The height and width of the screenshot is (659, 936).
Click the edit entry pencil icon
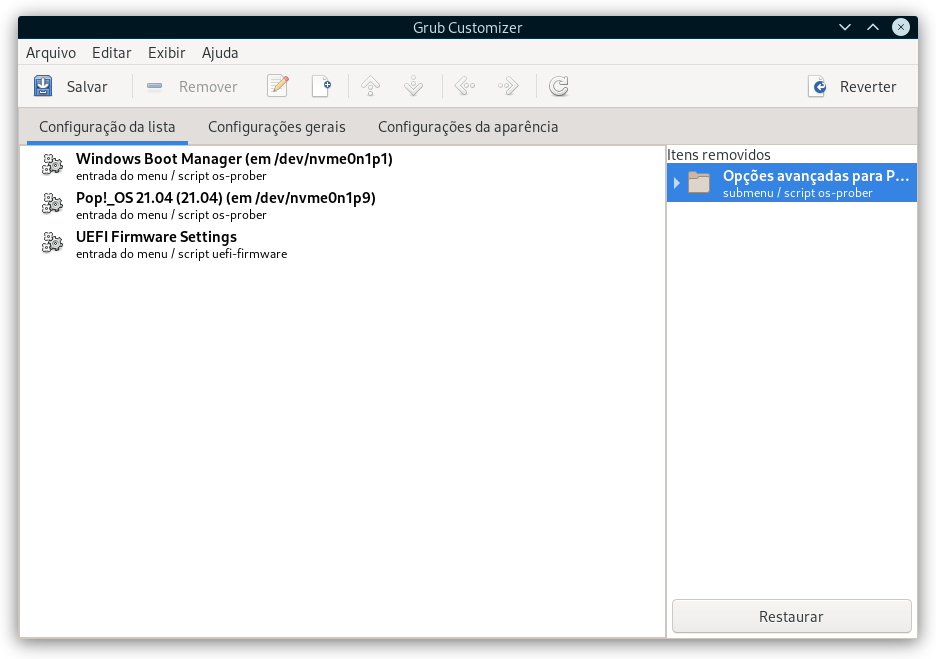[x=278, y=86]
